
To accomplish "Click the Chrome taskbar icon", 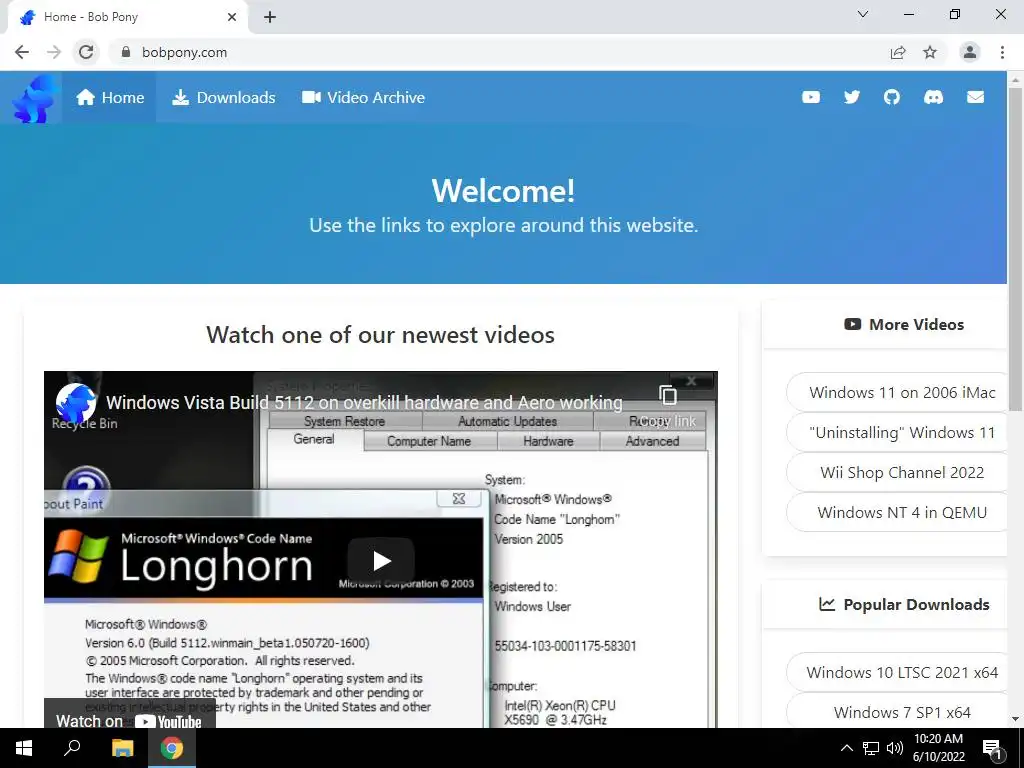I will [x=172, y=748].
